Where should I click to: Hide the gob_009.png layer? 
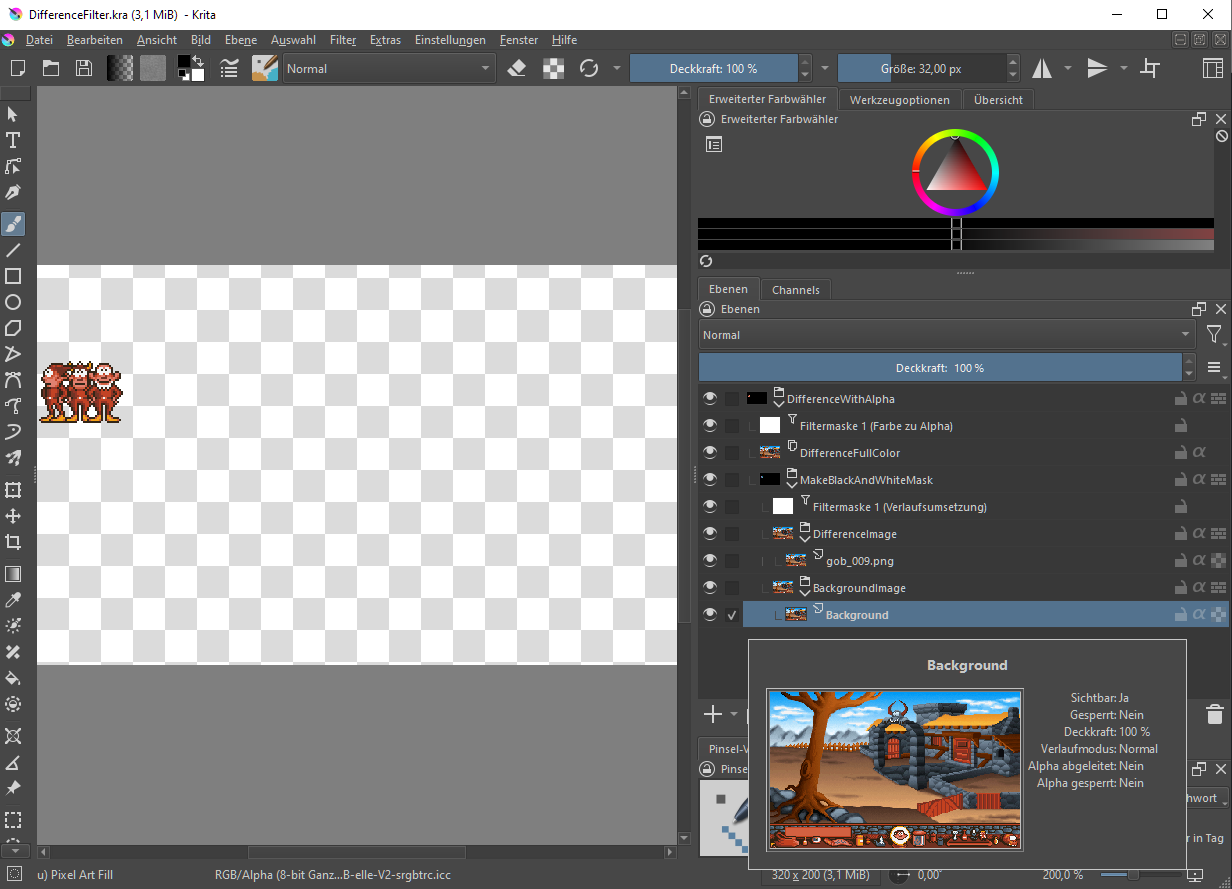710,561
